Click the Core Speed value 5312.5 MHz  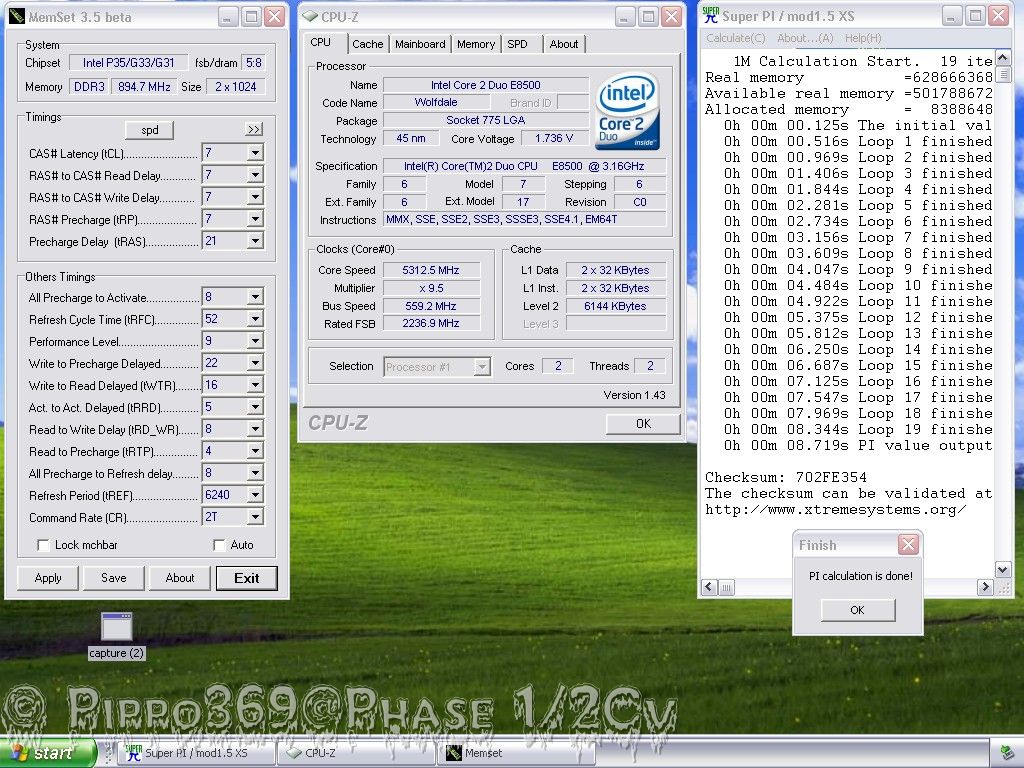[431, 270]
